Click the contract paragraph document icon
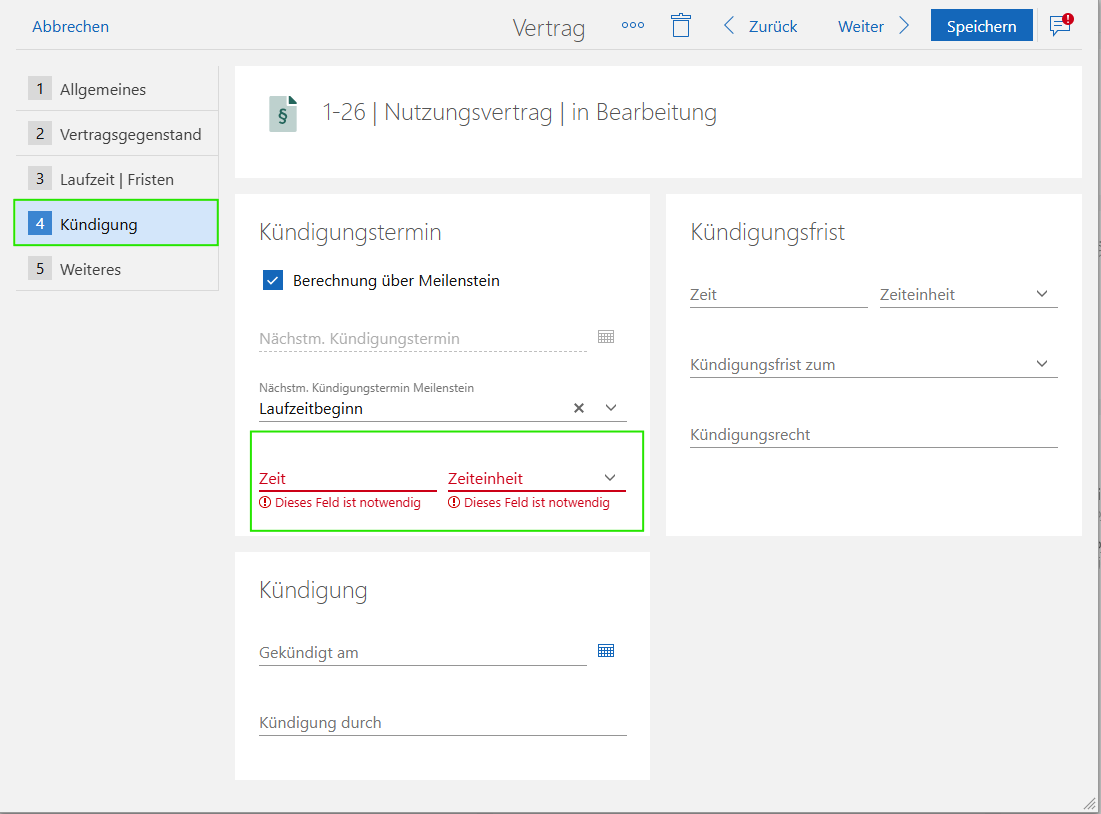The width and height of the screenshot is (1101, 814). 283,114
